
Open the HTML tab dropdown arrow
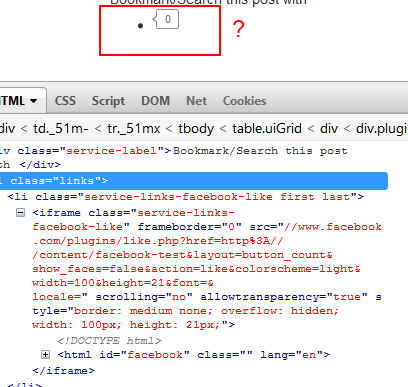click(33, 101)
